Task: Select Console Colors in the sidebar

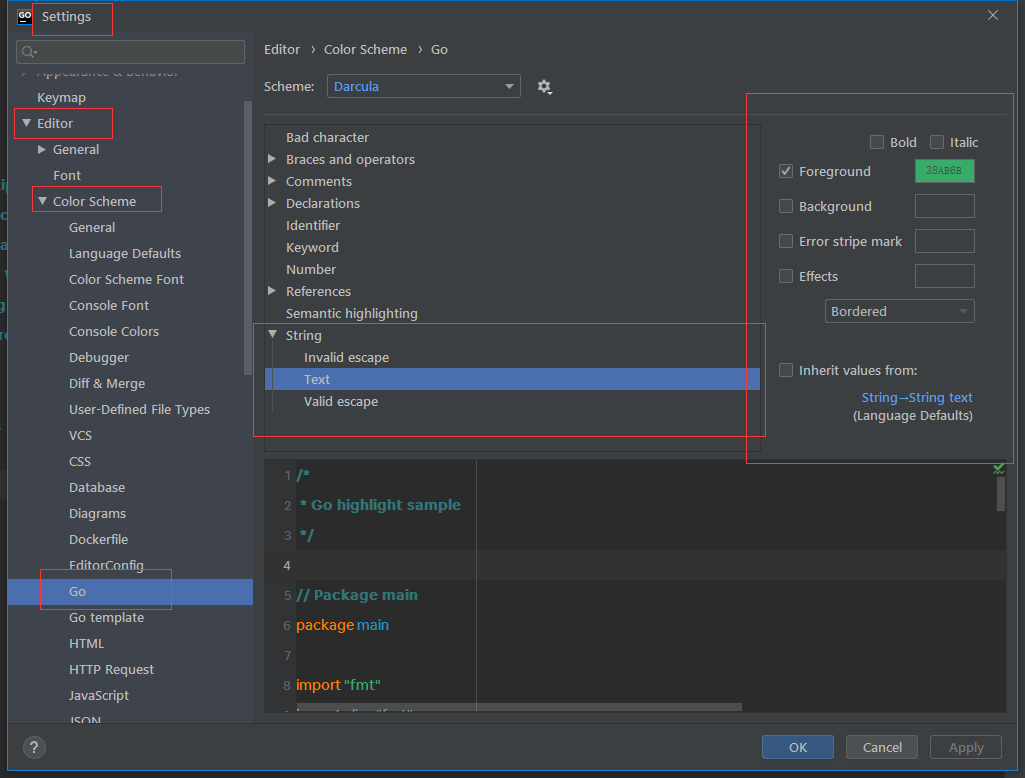Action: coord(114,331)
